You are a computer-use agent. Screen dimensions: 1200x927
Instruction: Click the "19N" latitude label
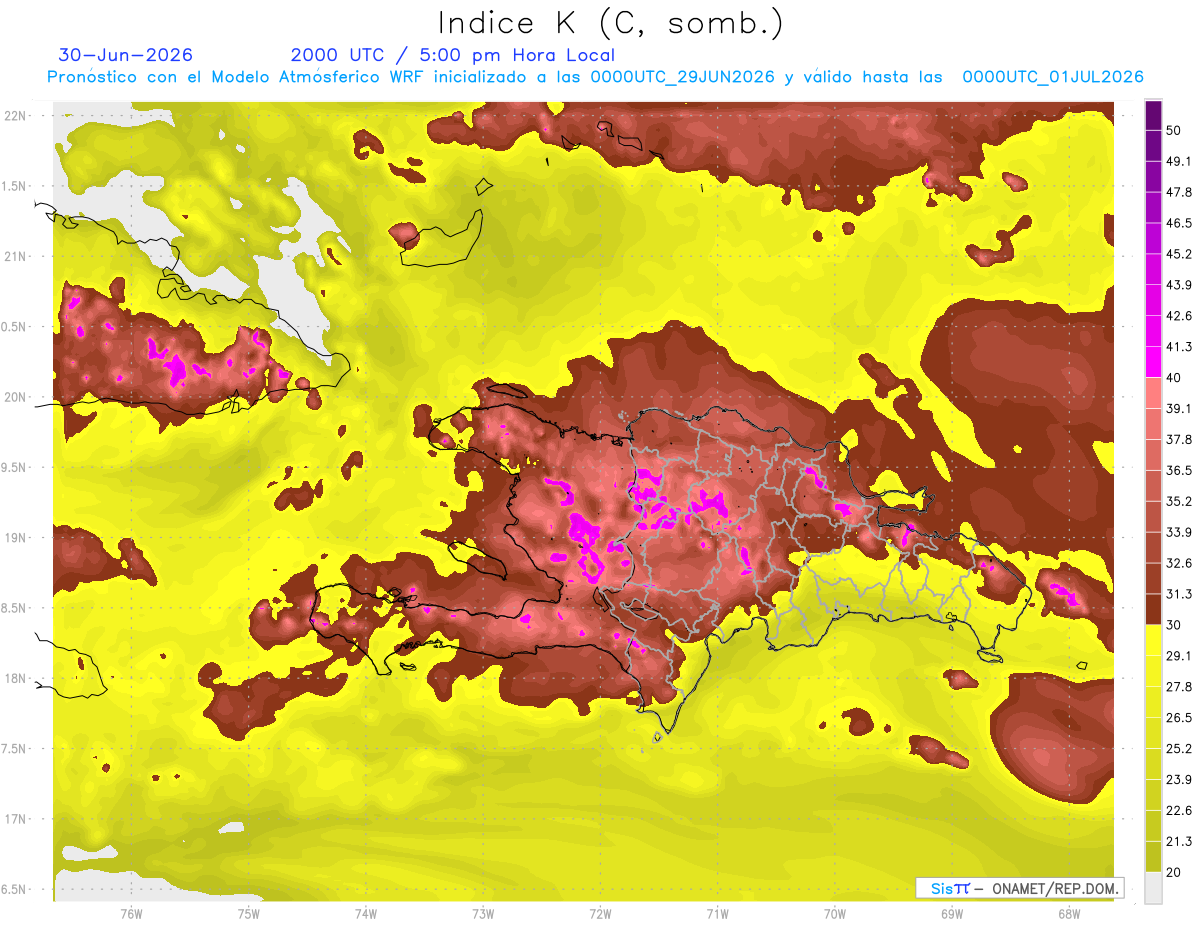16,538
